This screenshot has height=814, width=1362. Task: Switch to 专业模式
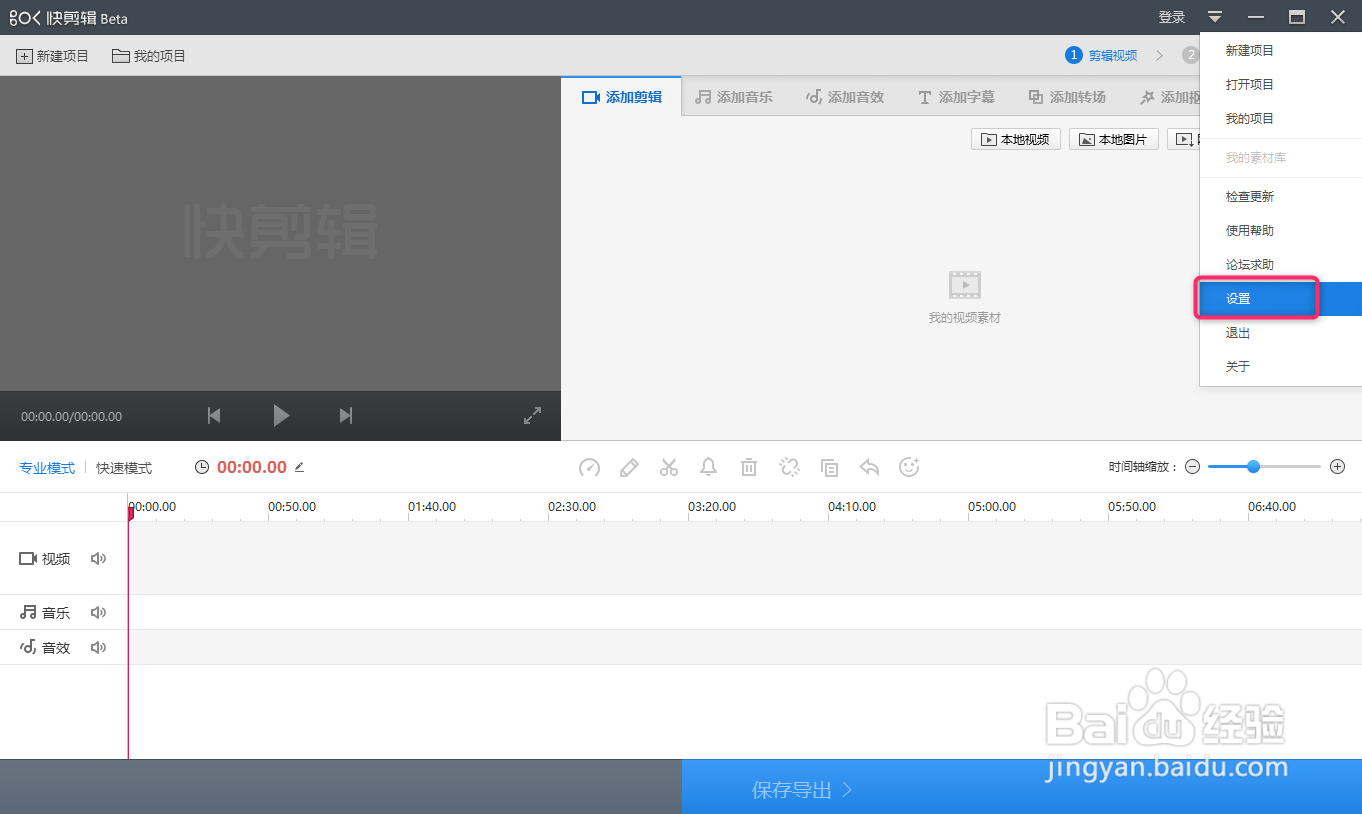coord(47,468)
